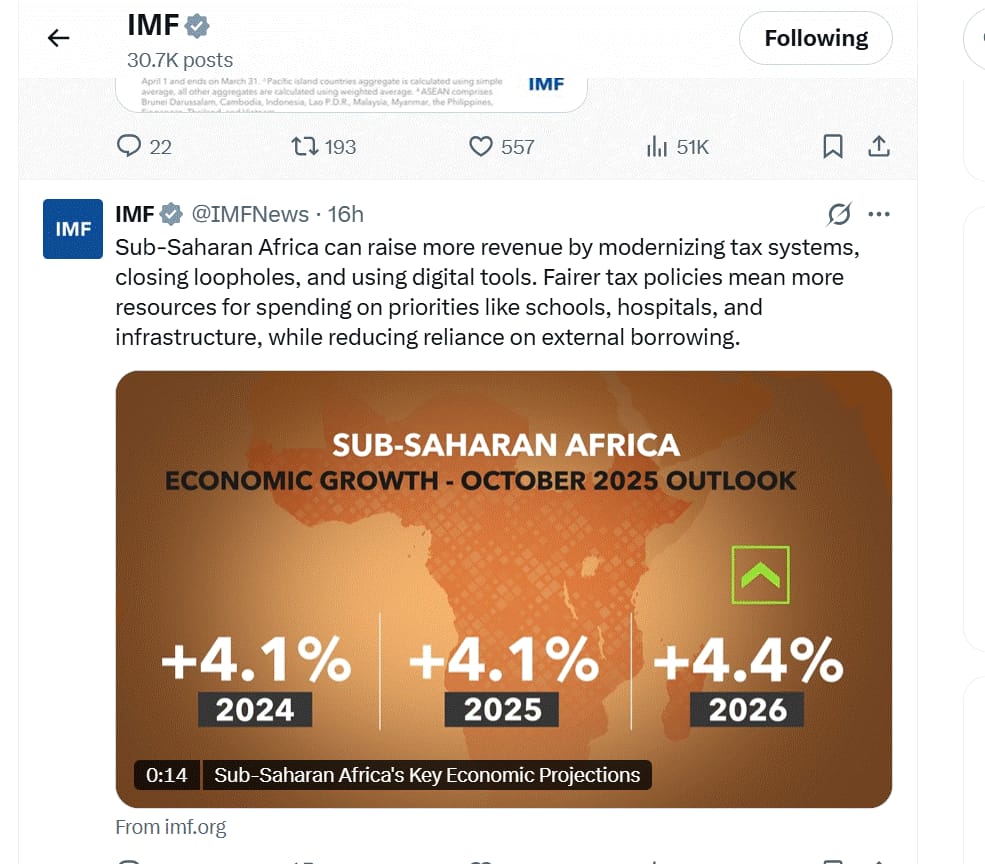The image size is (985, 864).
Task: Like the post with 557 likes
Action: pos(482,147)
